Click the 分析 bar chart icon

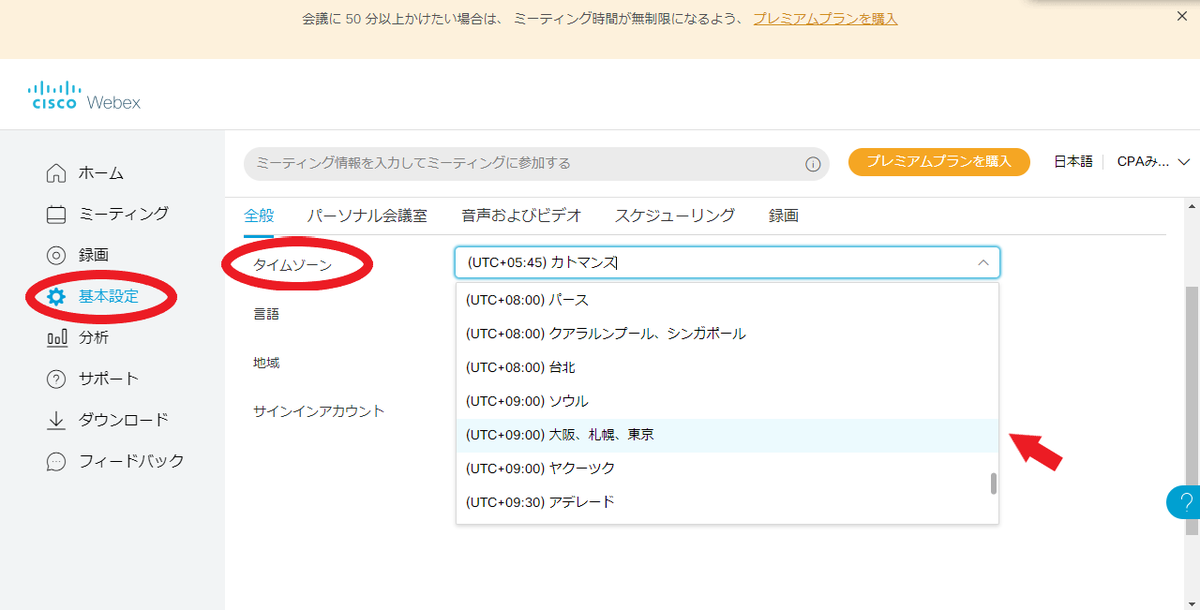(57, 338)
